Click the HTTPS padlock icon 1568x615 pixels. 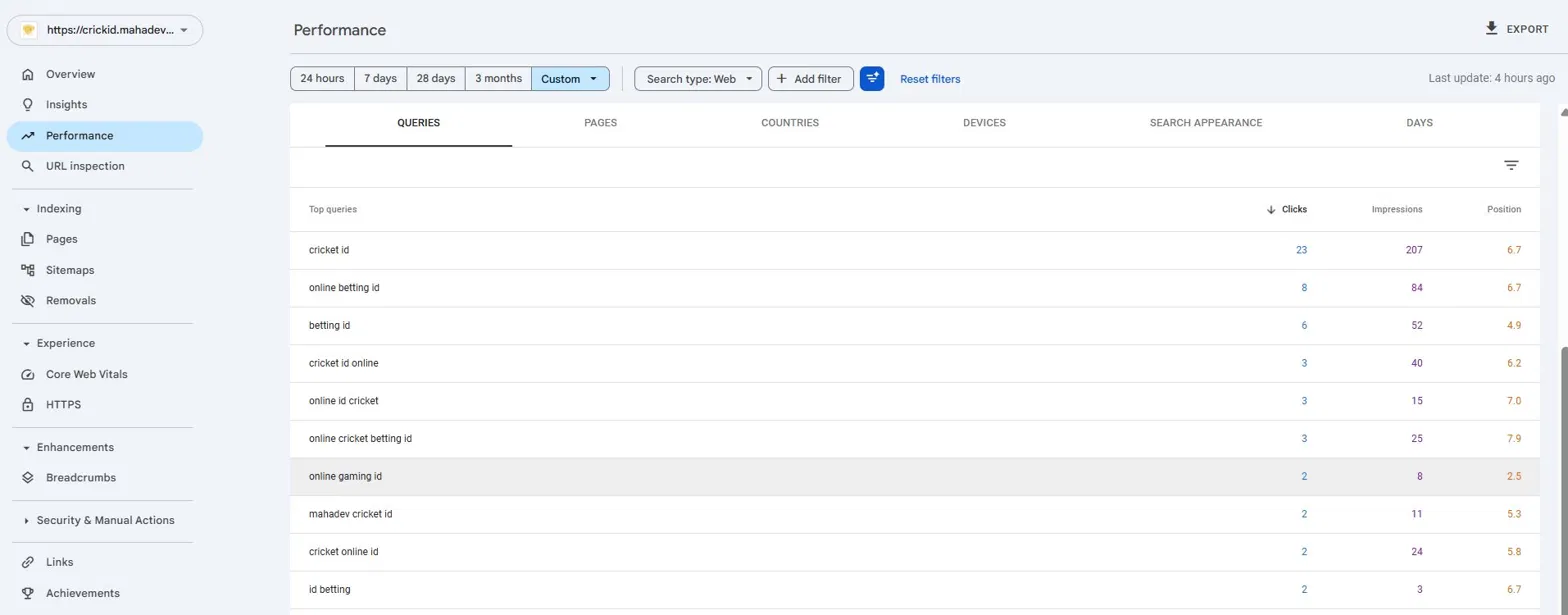(27, 405)
